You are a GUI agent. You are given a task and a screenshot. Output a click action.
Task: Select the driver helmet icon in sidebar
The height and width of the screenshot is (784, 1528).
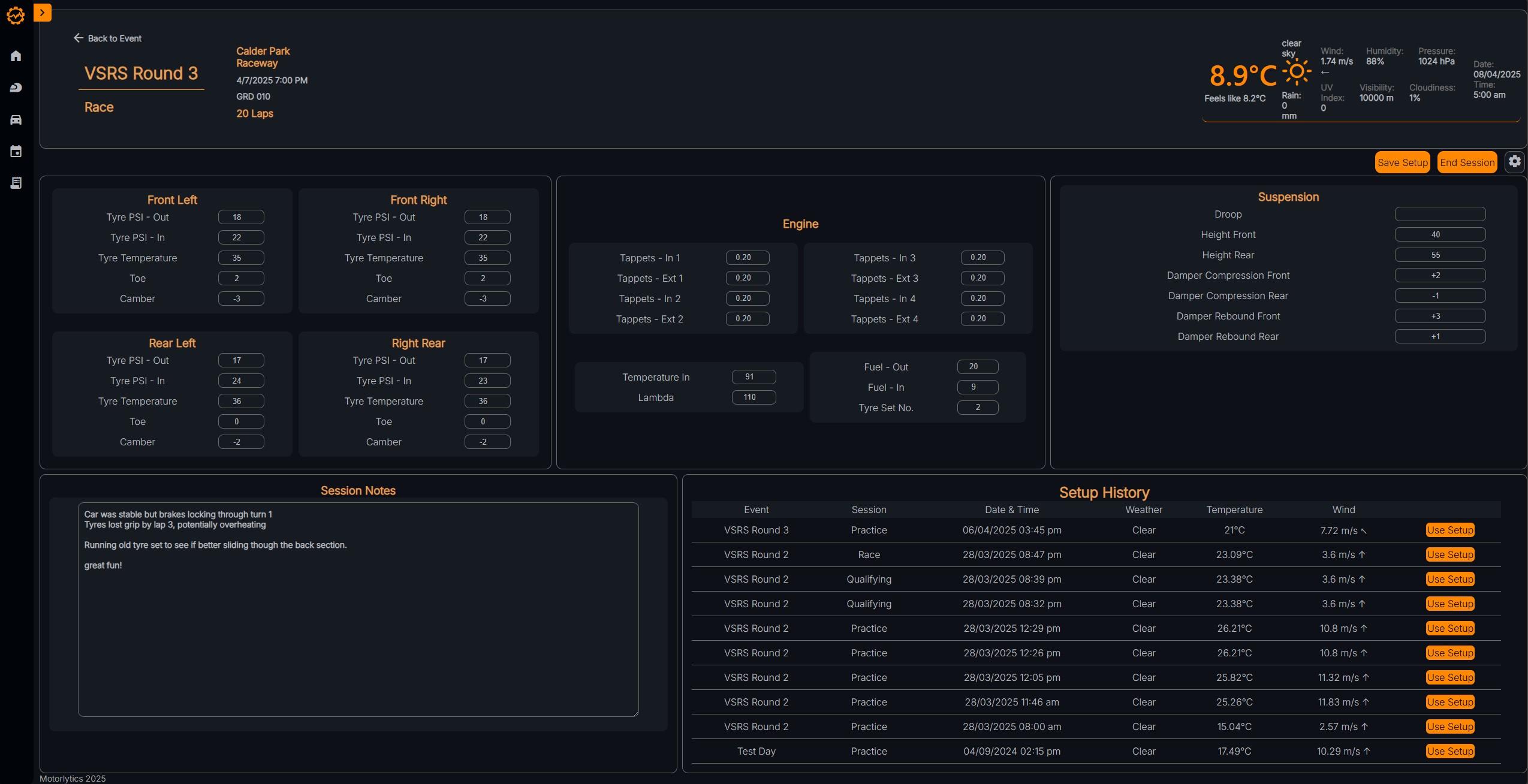point(16,87)
